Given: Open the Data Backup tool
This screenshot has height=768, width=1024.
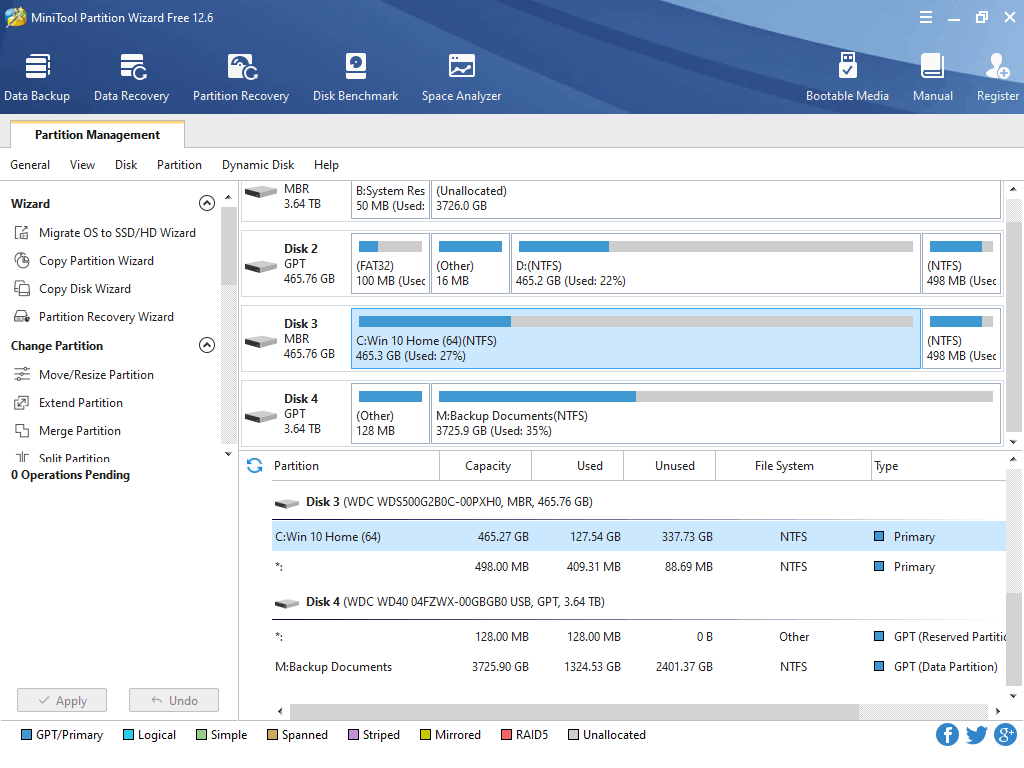Looking at the screenshot, I should point(37,78).
